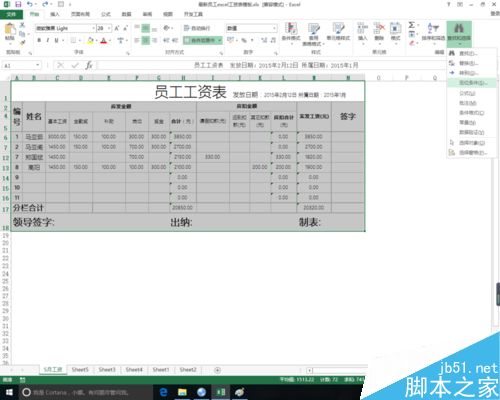Click Insert cells (插入) icon
The height and width of the screenshot is (400, 500).
362,32
